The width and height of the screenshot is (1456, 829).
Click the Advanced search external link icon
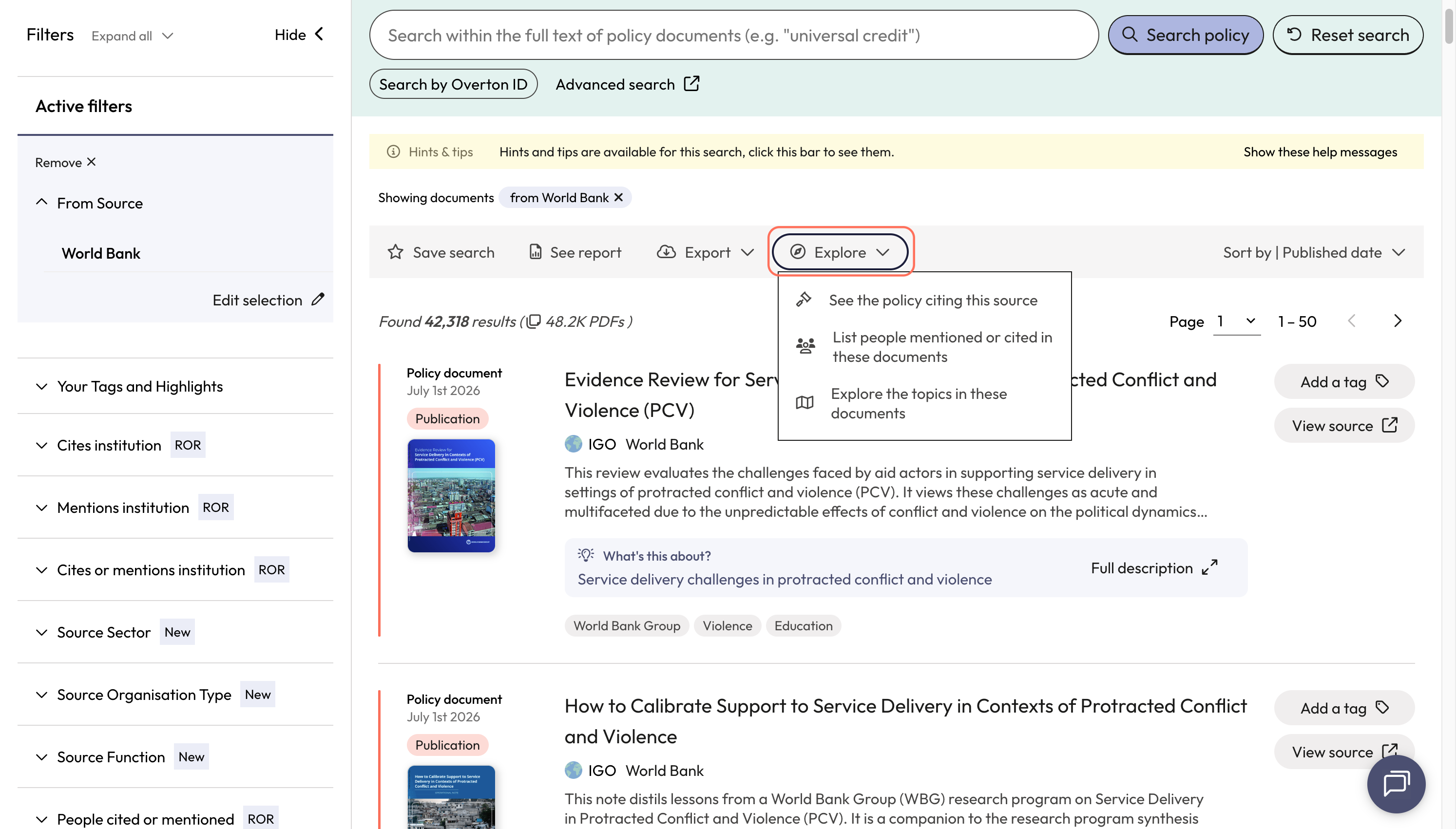coord(691,84)
